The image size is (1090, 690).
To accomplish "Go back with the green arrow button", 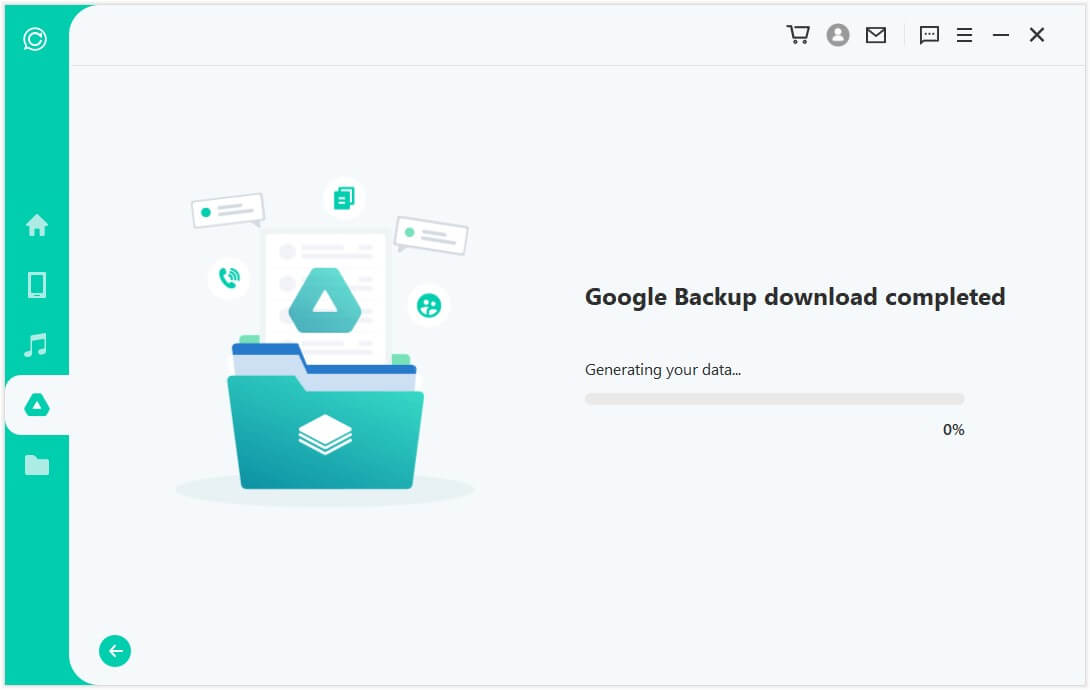I will [x=115, y=651].
